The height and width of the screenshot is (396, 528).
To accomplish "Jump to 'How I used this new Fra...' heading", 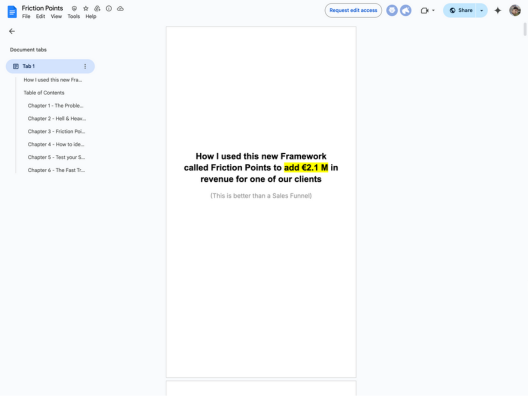I will [53, 80].
